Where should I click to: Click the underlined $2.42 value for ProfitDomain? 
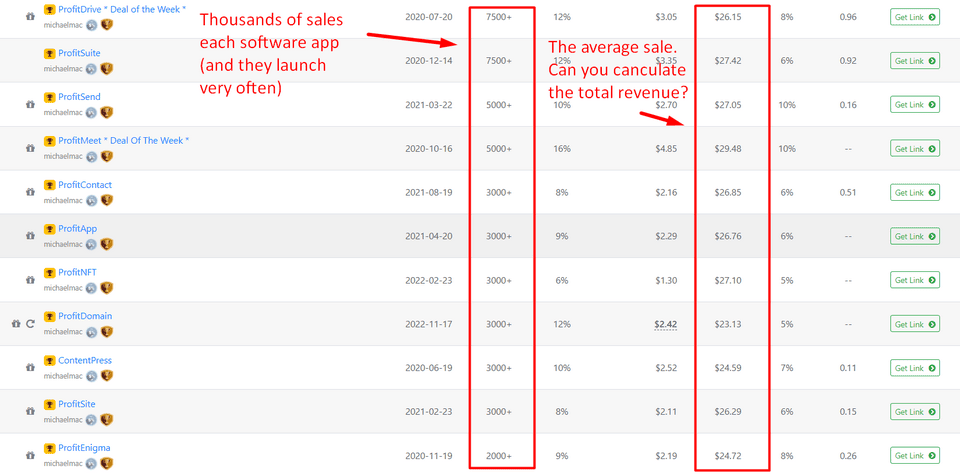(665, 324)
